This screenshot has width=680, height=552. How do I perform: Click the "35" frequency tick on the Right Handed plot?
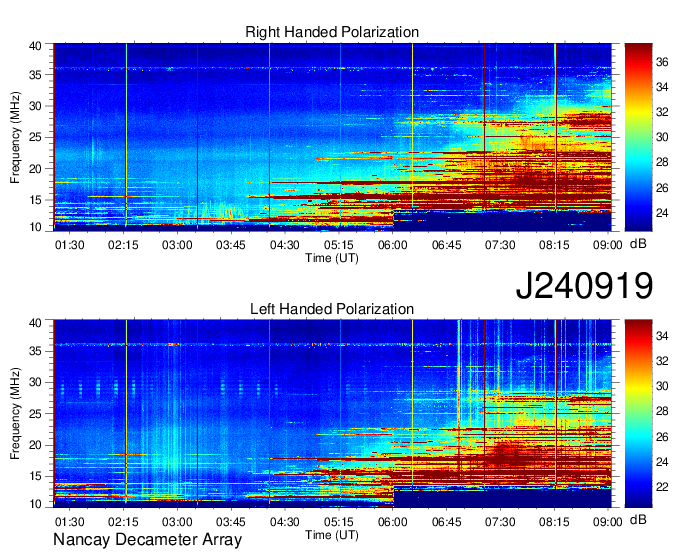click(36, 75)
